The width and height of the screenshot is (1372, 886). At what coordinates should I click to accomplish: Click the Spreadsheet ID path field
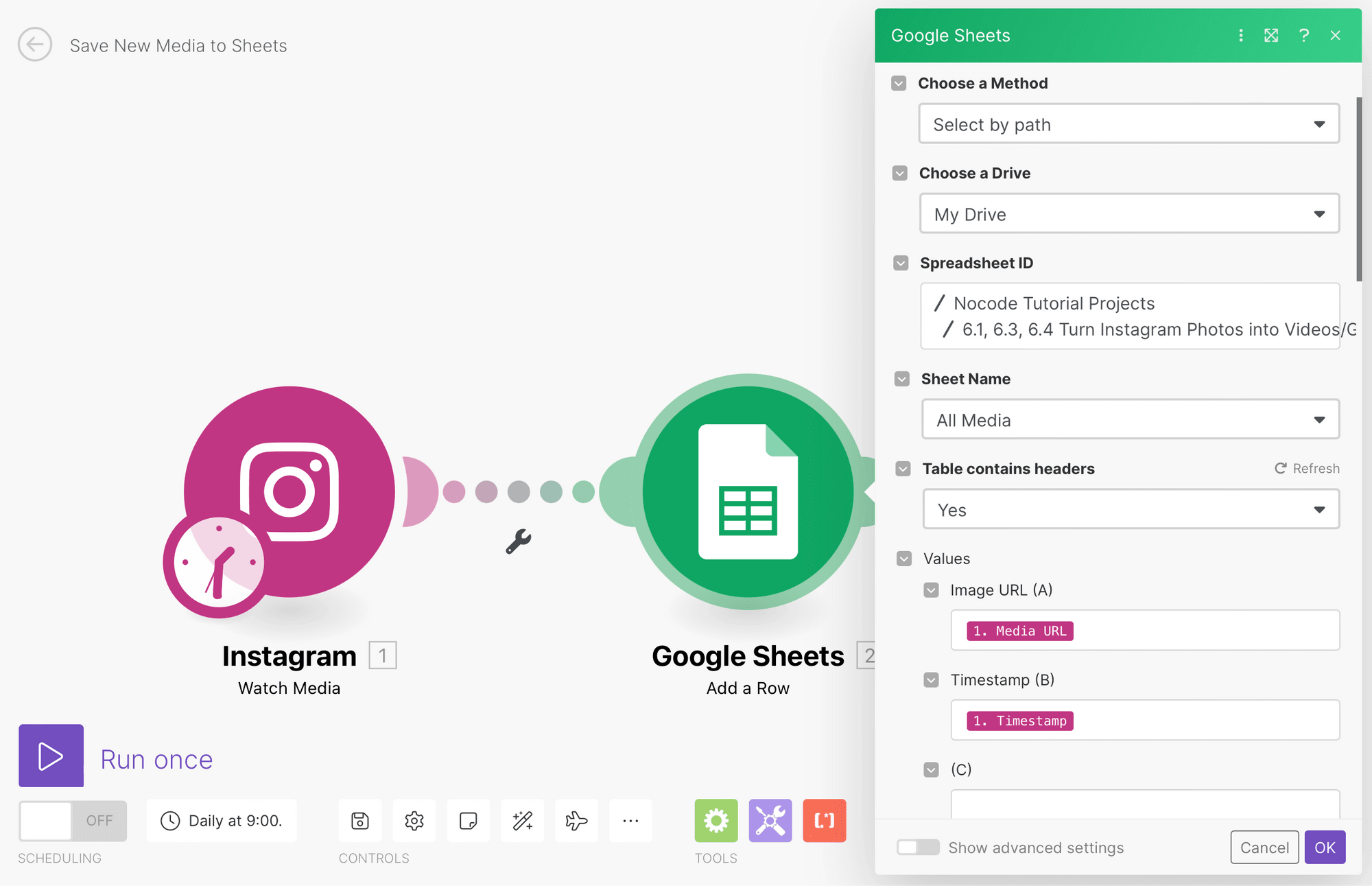1131,316
